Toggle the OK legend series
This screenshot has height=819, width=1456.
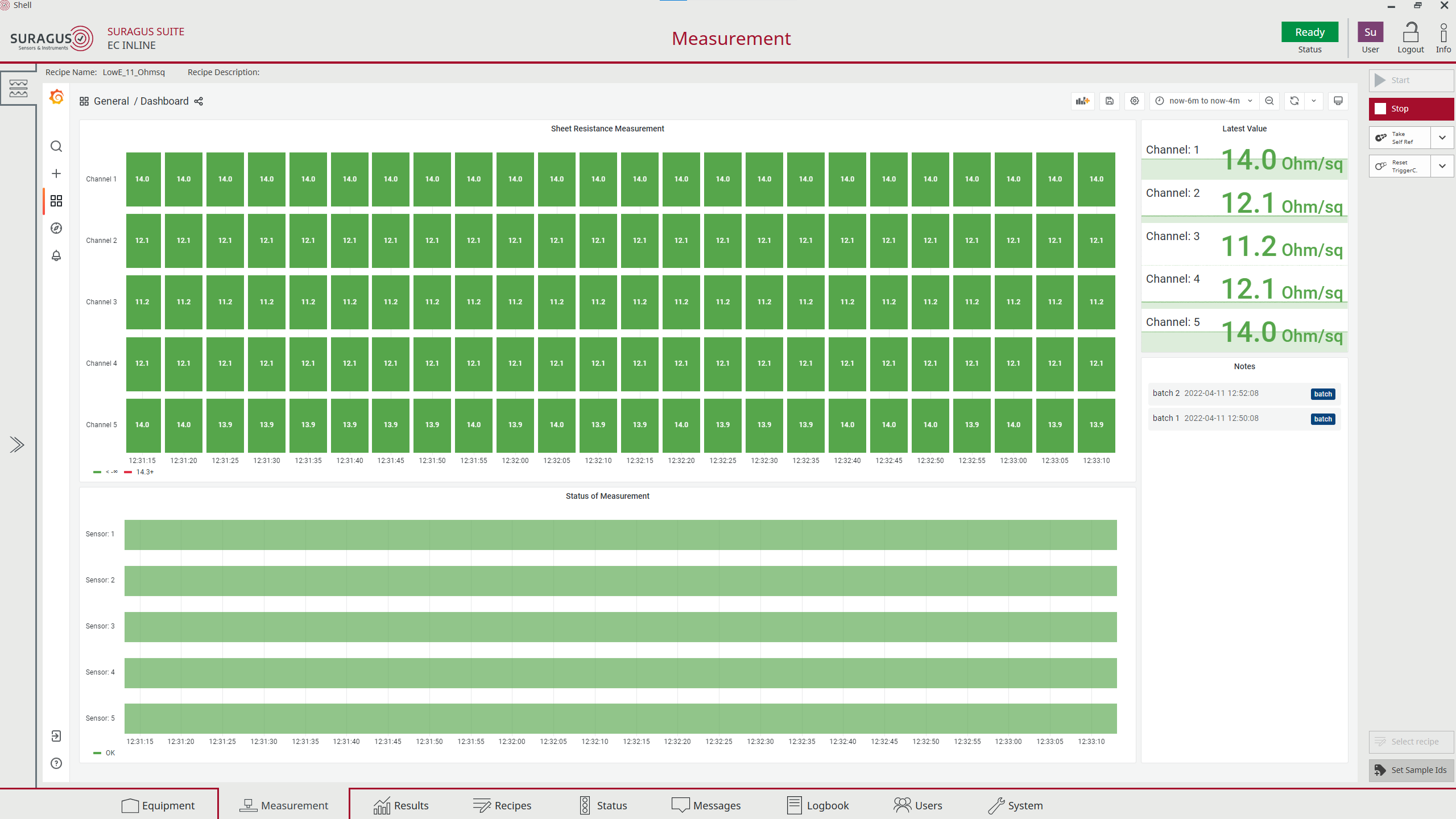(110, 753)
